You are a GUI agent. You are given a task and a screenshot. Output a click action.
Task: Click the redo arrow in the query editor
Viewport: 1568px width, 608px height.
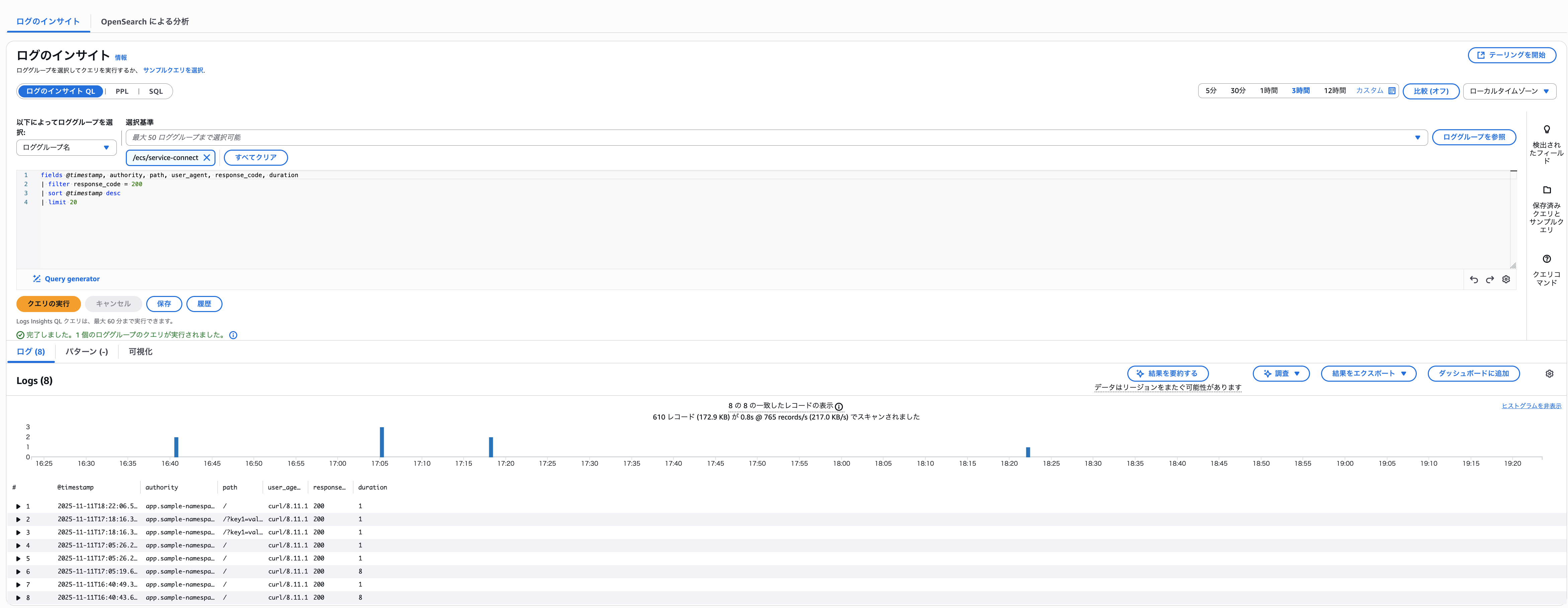click(1489, 280)
